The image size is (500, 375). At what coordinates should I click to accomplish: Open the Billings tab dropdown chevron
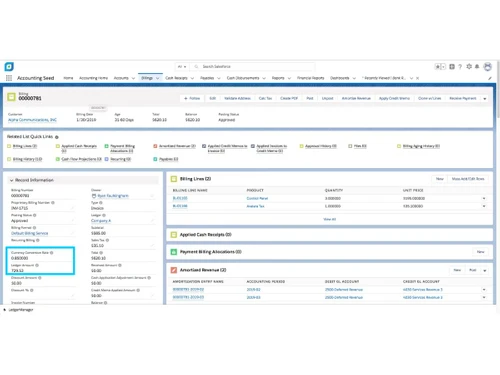pos(158,78)
